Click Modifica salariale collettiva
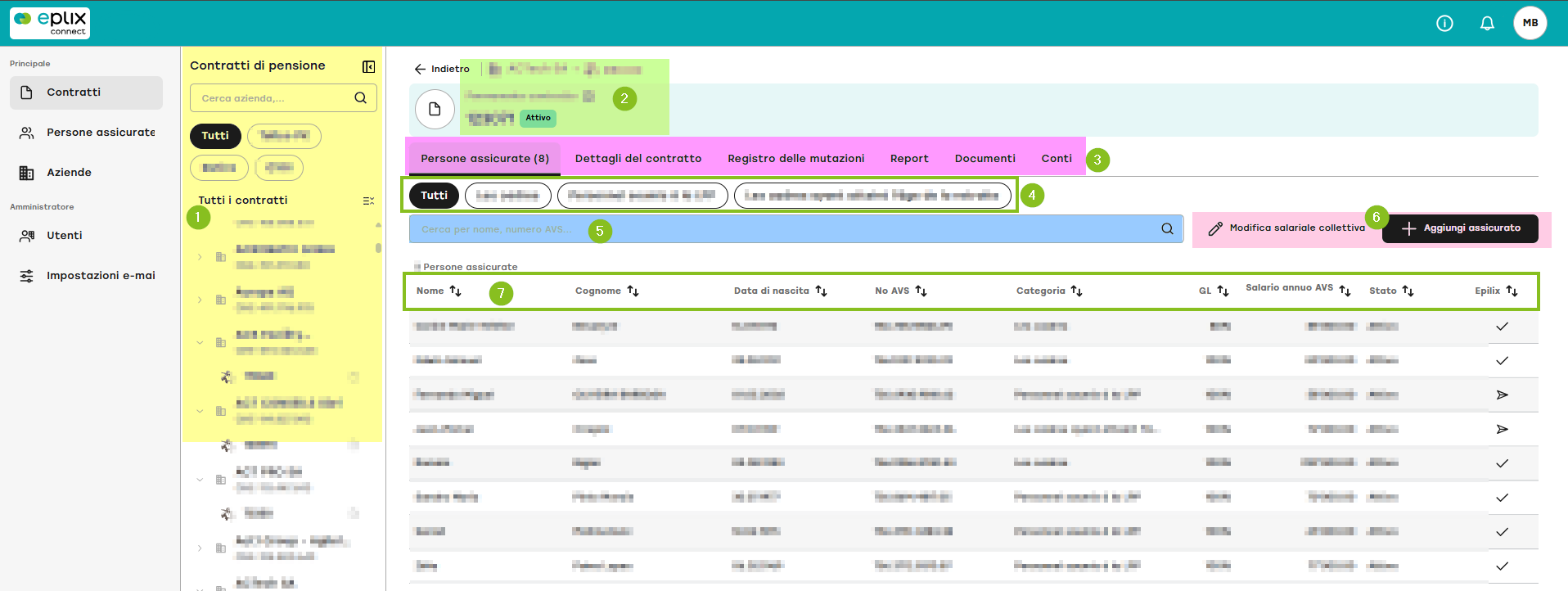The height and width of the screenshot is (591, 1568). tap(1286, 228)
